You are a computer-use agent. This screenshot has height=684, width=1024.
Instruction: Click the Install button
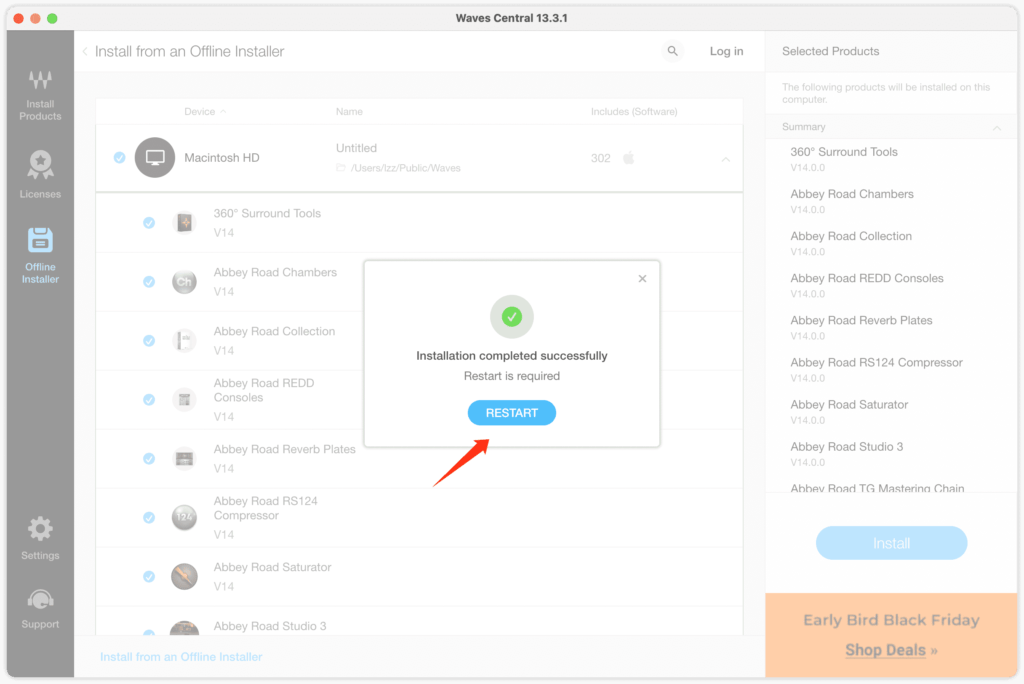(891, 543)
